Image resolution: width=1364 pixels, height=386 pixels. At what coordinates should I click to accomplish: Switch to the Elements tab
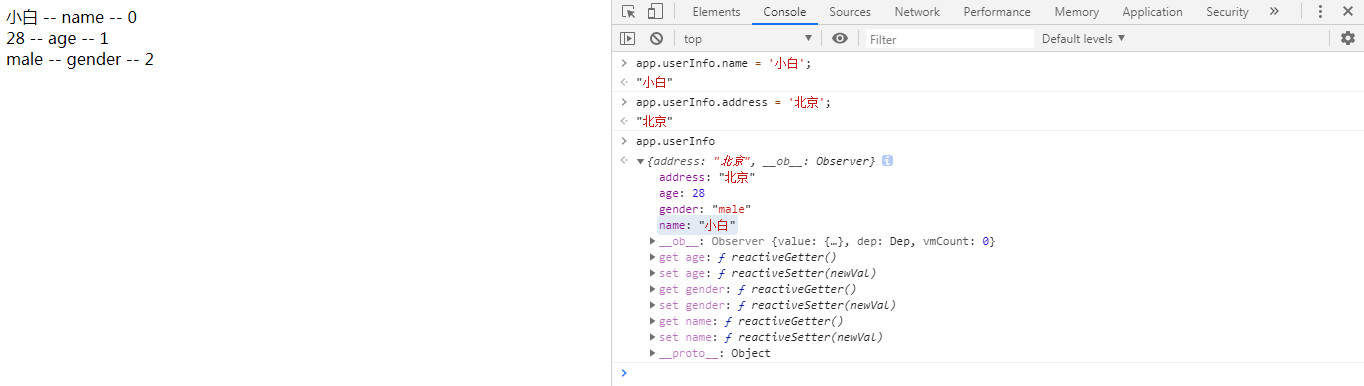click(x=716, y=12)
